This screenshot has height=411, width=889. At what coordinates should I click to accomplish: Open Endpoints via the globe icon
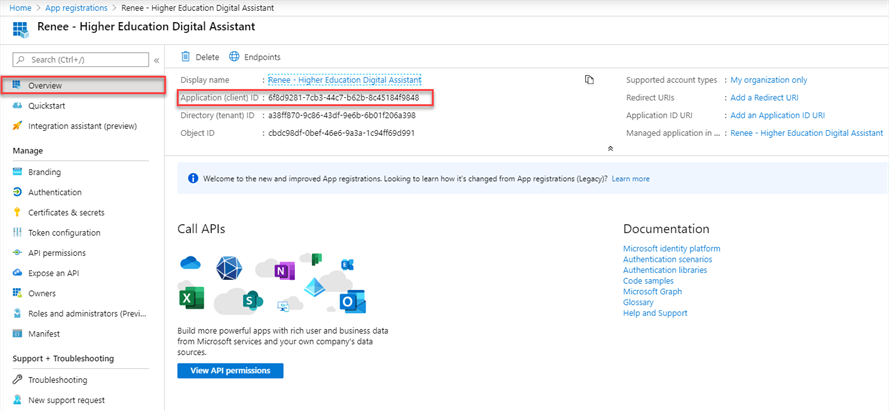(x=235, y=57)
